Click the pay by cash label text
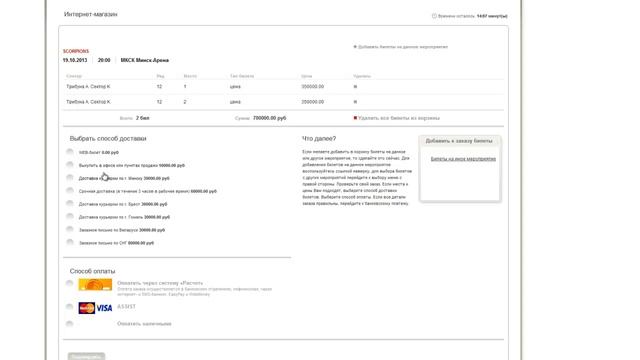This screenshot has width=640, height=360. click(x=144, y=324)
